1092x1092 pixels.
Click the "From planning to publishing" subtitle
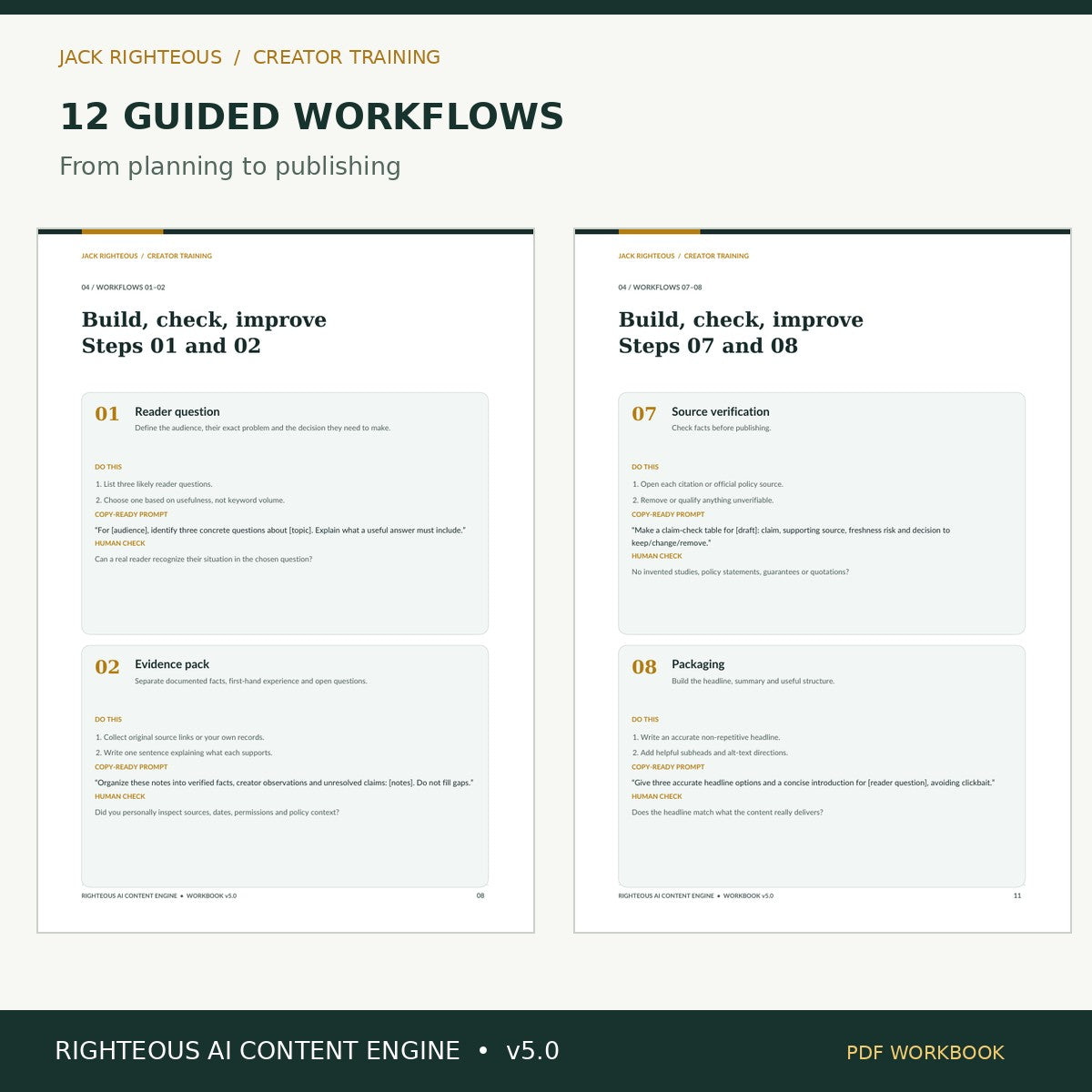(230, 167)
